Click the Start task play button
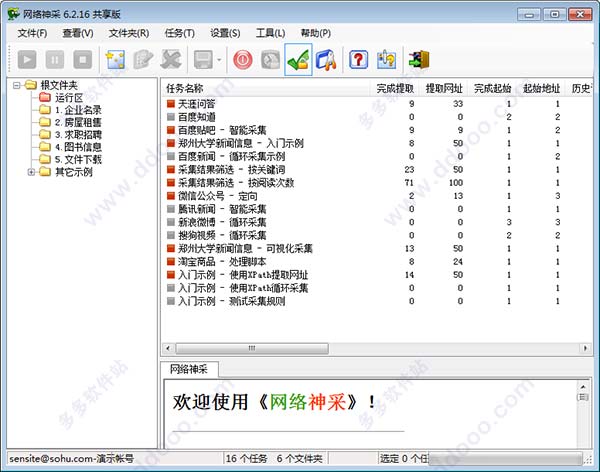Image resolution: width=600 pixels, height=472 pixels. tap(27, 60)
